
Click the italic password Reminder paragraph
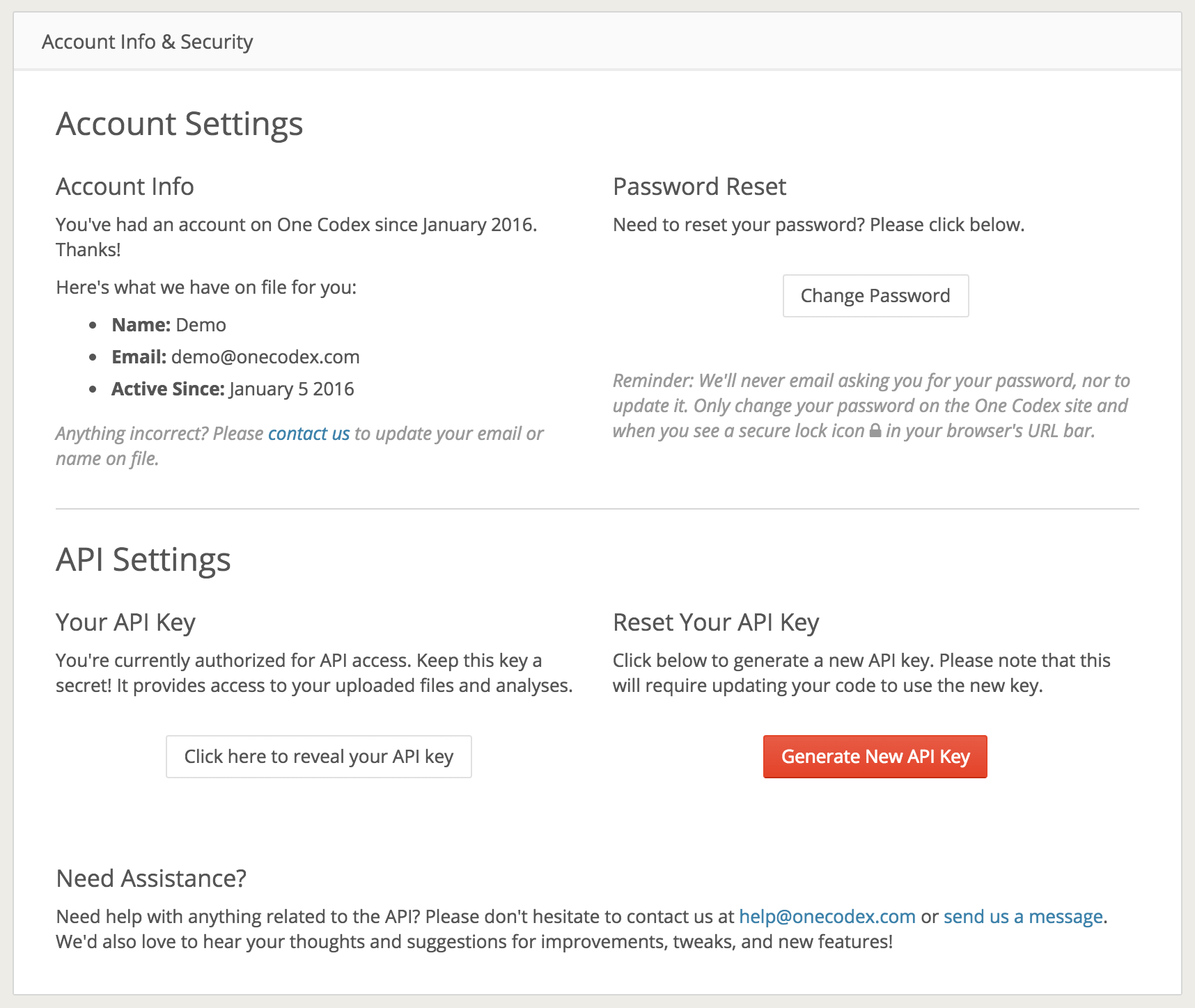870,405
